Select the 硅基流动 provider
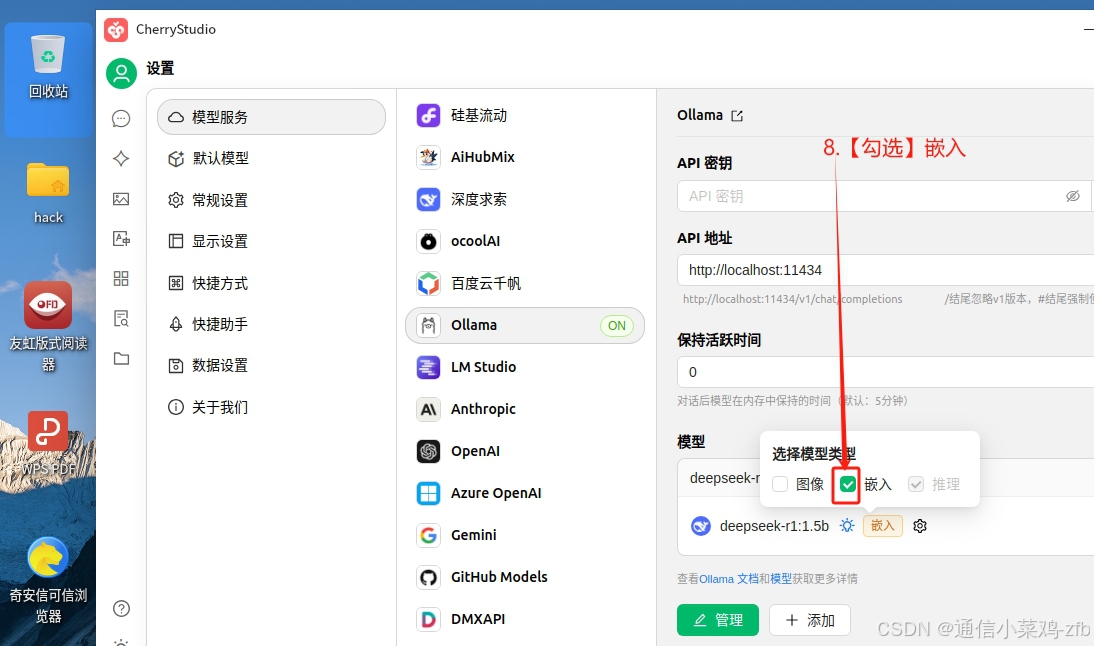The height and width of the screenshot is (646, 1094). tap(525, 115)
